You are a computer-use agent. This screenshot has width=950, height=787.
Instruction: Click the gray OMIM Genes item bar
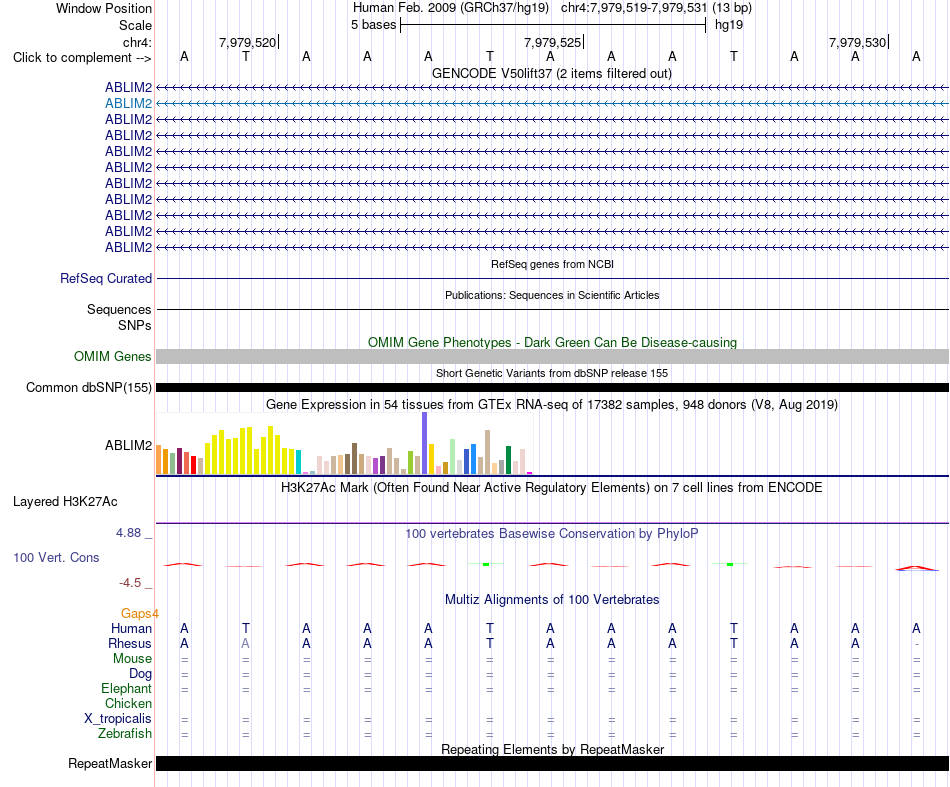552,356
